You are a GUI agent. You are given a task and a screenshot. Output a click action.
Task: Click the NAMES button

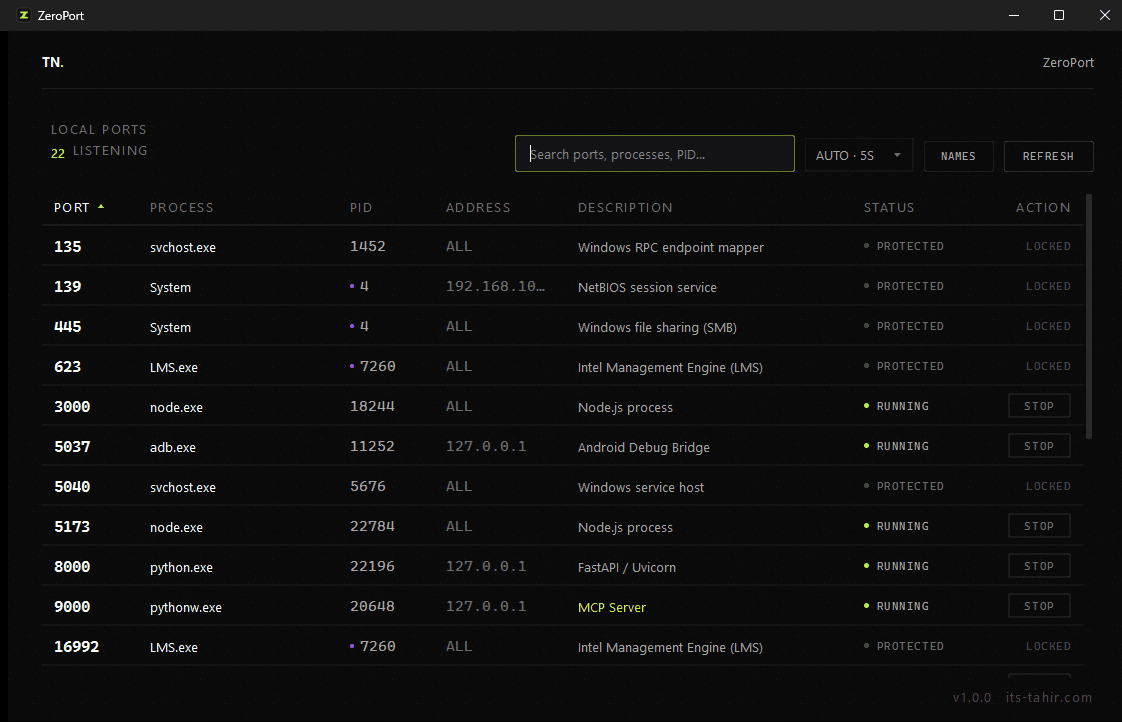[958, 156]
